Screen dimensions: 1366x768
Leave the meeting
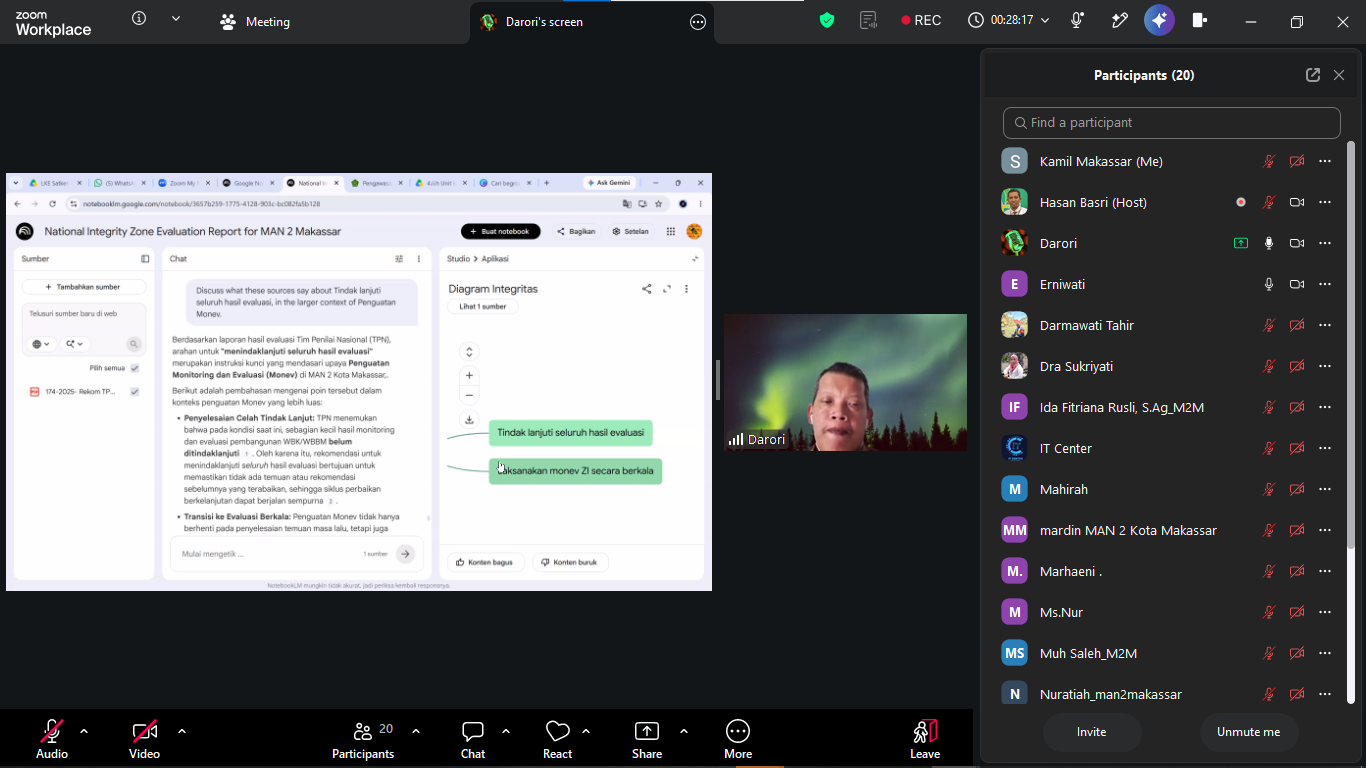pyautogui.click(x=925, y=740)
